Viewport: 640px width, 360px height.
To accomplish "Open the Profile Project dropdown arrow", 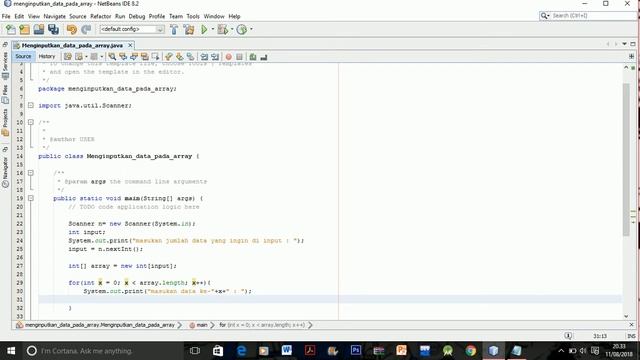I will [251, 29].
